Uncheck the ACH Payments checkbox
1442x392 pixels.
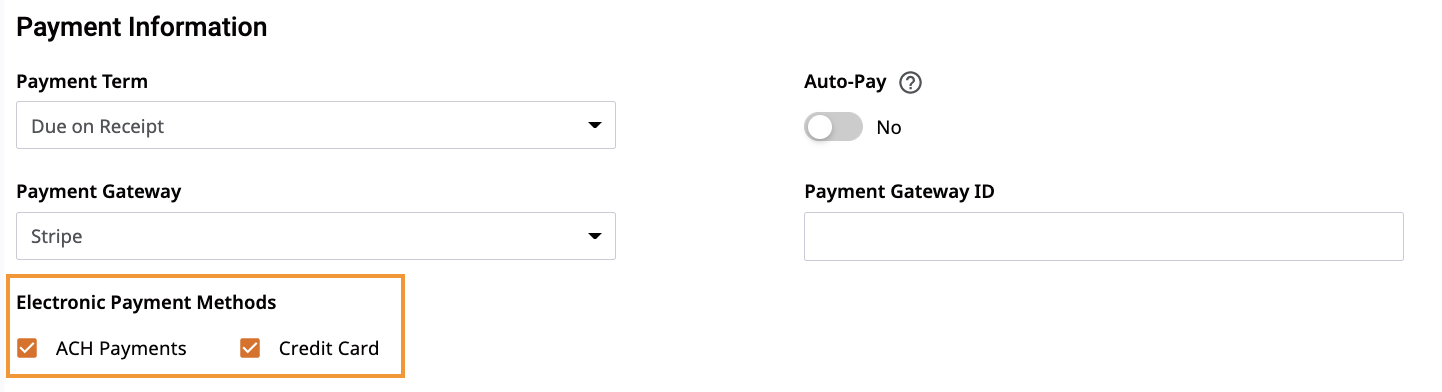[x=28, y=348]
